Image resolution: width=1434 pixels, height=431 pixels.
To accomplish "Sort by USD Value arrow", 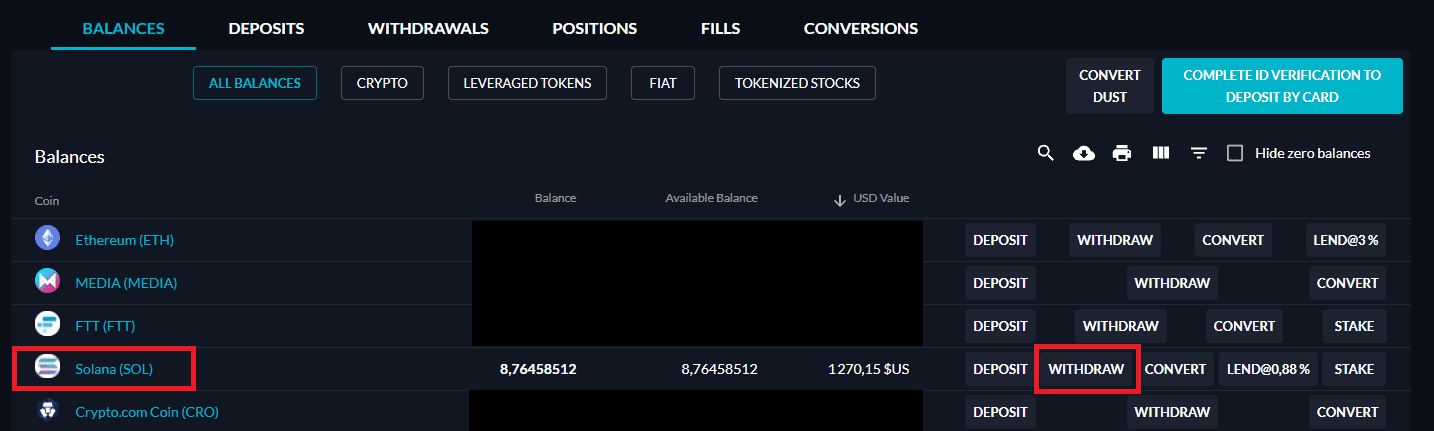I will pos(840,199).
